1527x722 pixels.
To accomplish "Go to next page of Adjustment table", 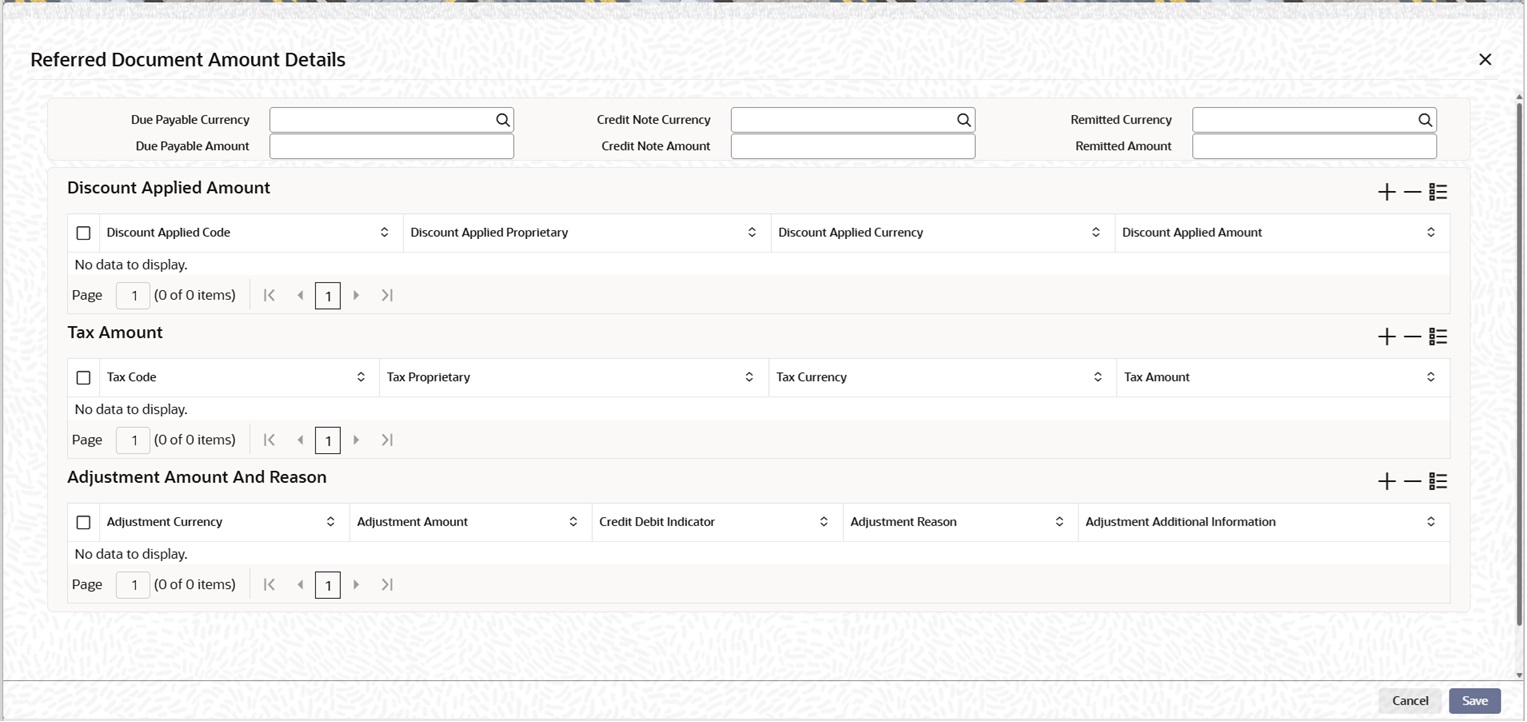I will click(x=356, y=585).
